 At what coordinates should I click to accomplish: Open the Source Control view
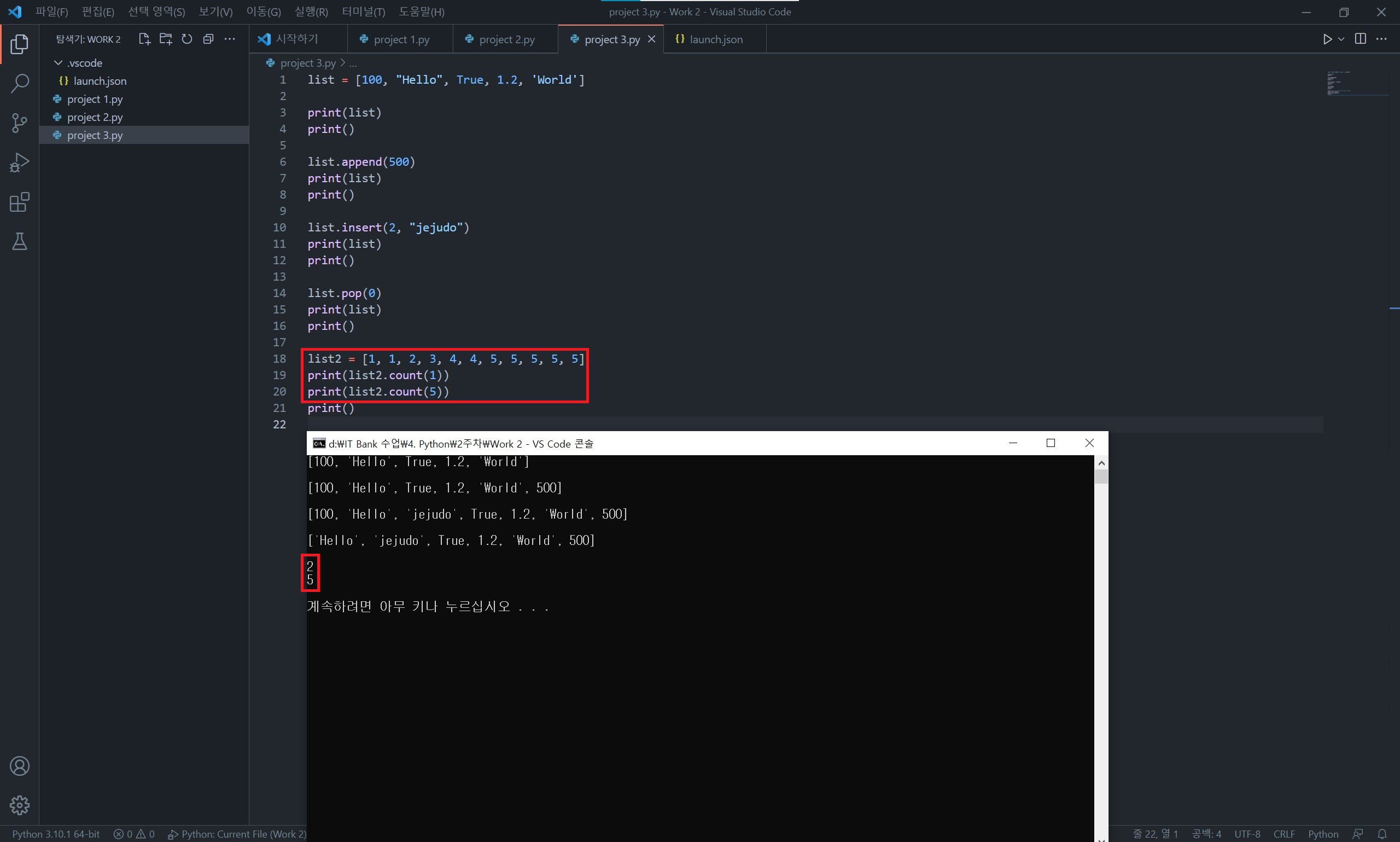tap(19, 123)
